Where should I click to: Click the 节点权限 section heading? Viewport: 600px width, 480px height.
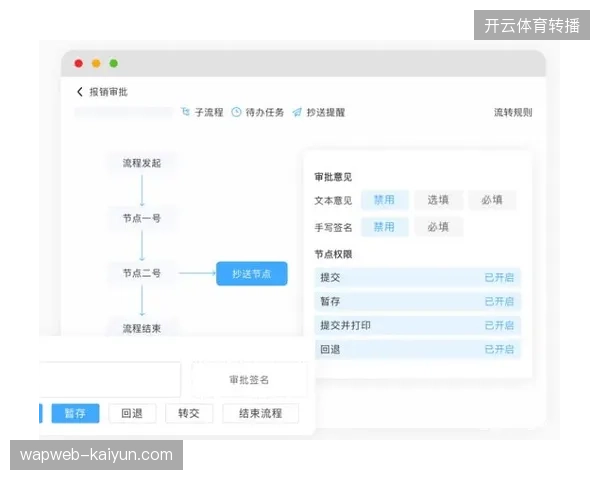click(x=333, y=255)
